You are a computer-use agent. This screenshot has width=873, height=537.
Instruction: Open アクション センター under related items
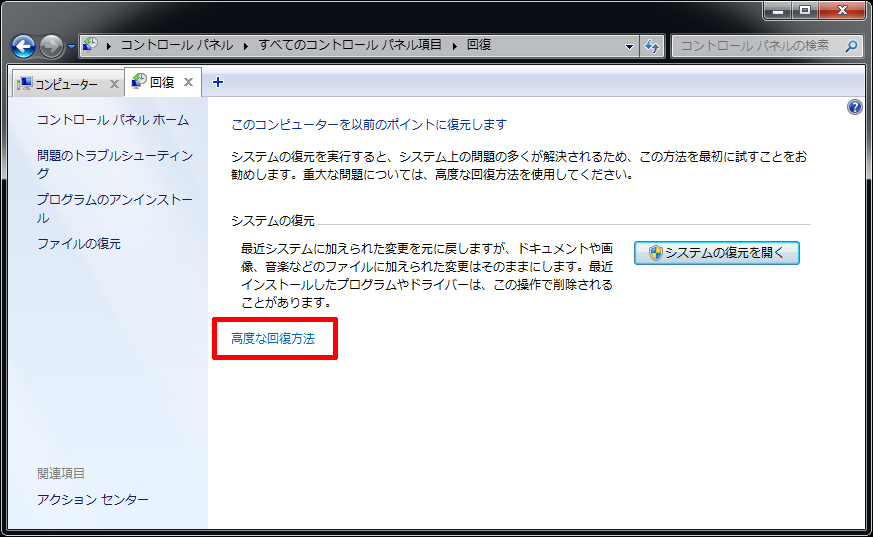pos(92,499)
